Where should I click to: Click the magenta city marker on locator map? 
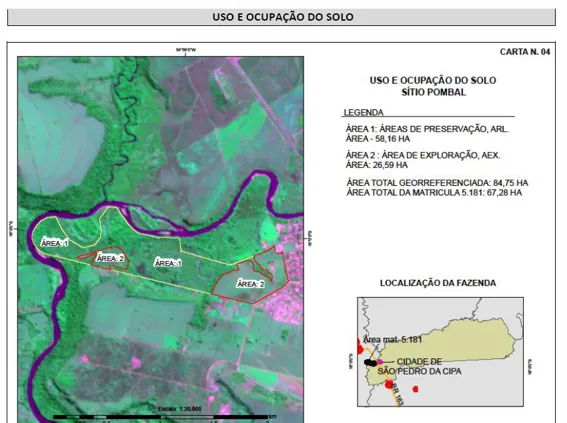[x=380, y=362]
